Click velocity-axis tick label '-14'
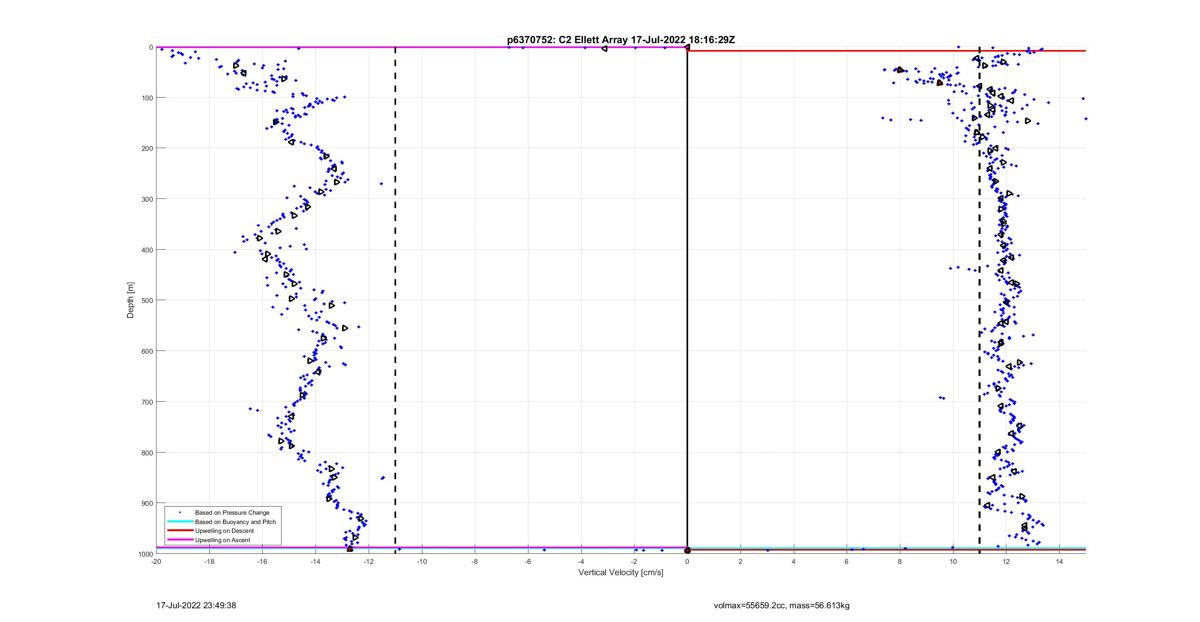 click(315, 562)
